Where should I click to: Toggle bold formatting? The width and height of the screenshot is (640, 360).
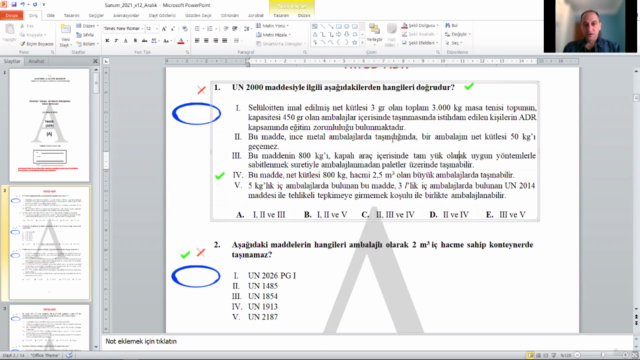(x=107, y=41)
